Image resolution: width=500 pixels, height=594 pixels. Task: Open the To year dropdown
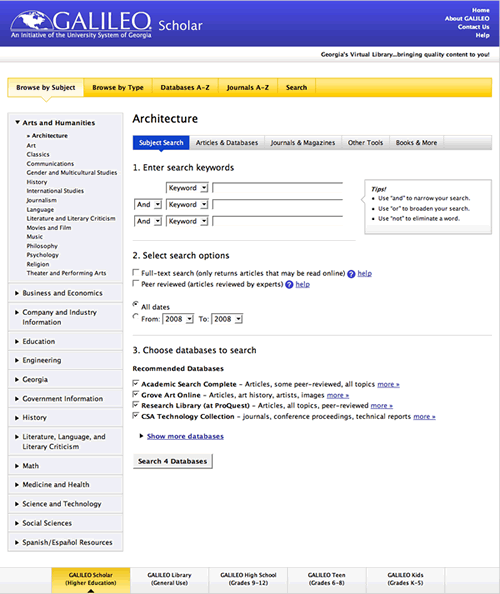[x=227, y=319]
